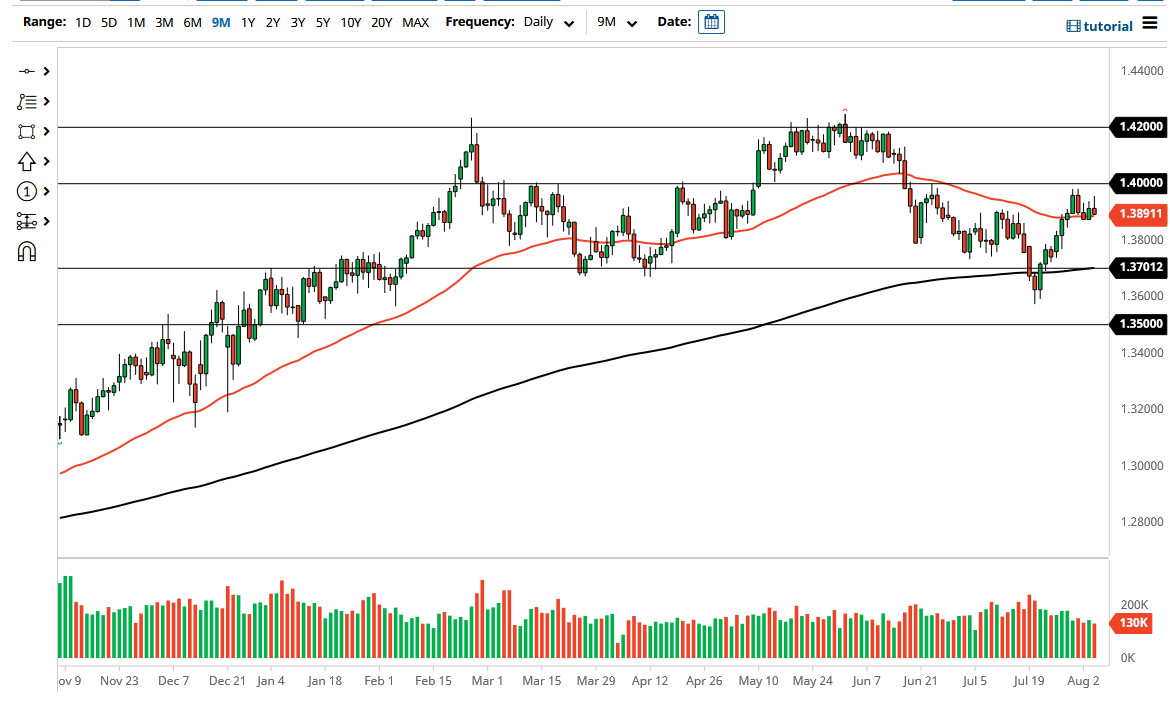Select the Fibonacci/text-lines drawing tool icon
The image size is (1170, 706).
point(26,101)
